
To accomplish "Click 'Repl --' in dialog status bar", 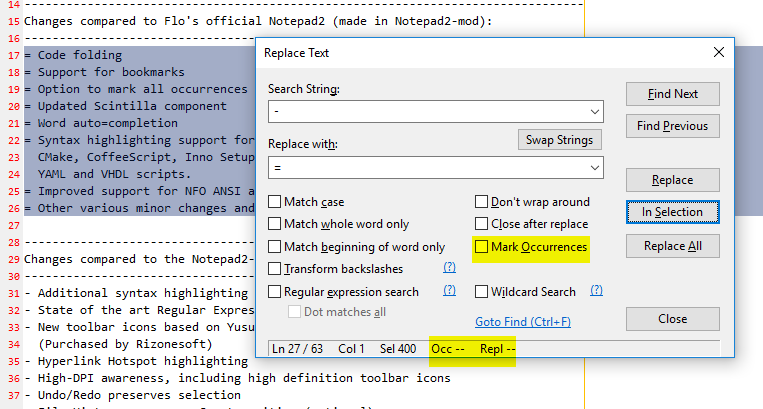I will (497, 349).
